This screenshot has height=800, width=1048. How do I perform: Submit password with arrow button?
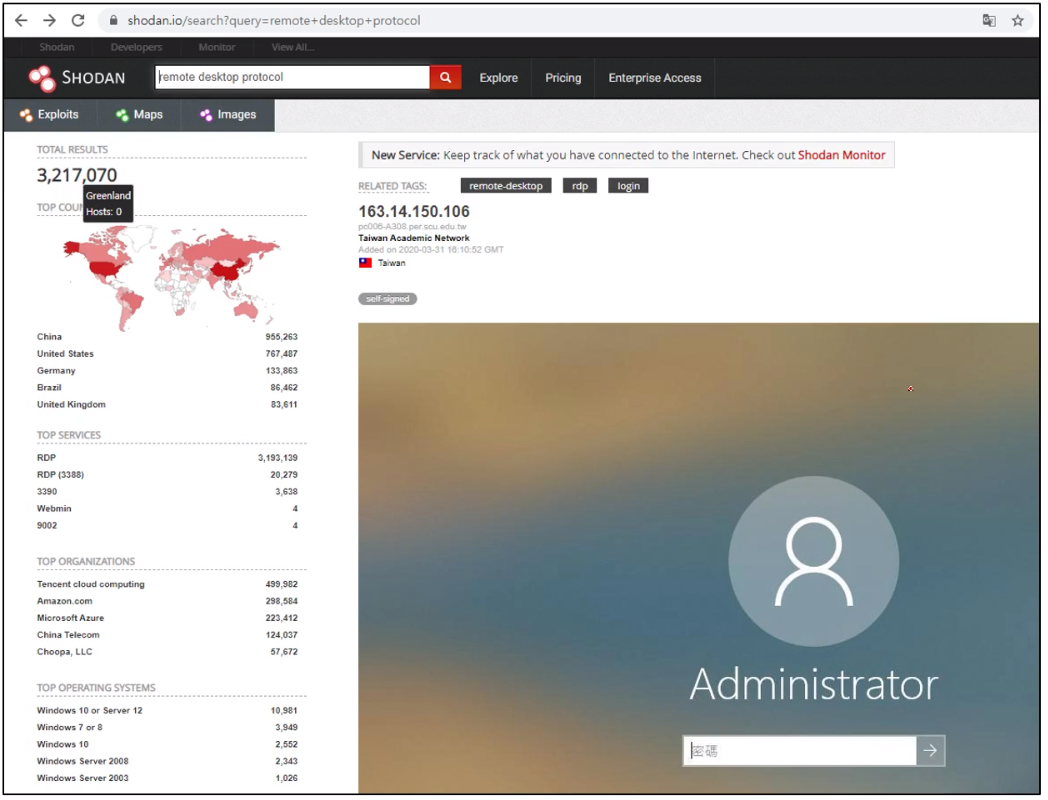[930, 751]
